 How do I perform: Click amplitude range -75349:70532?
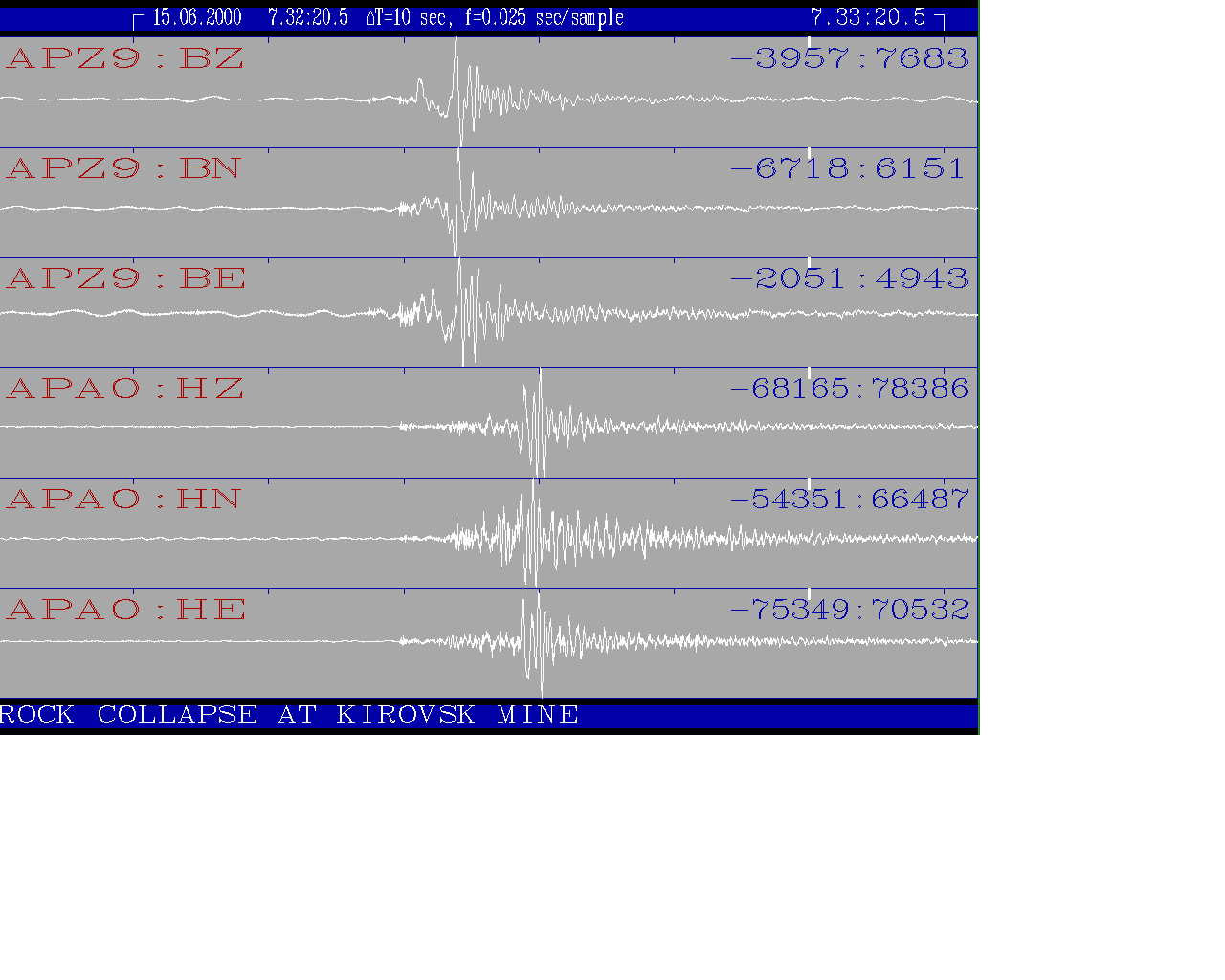pos(850,610)
